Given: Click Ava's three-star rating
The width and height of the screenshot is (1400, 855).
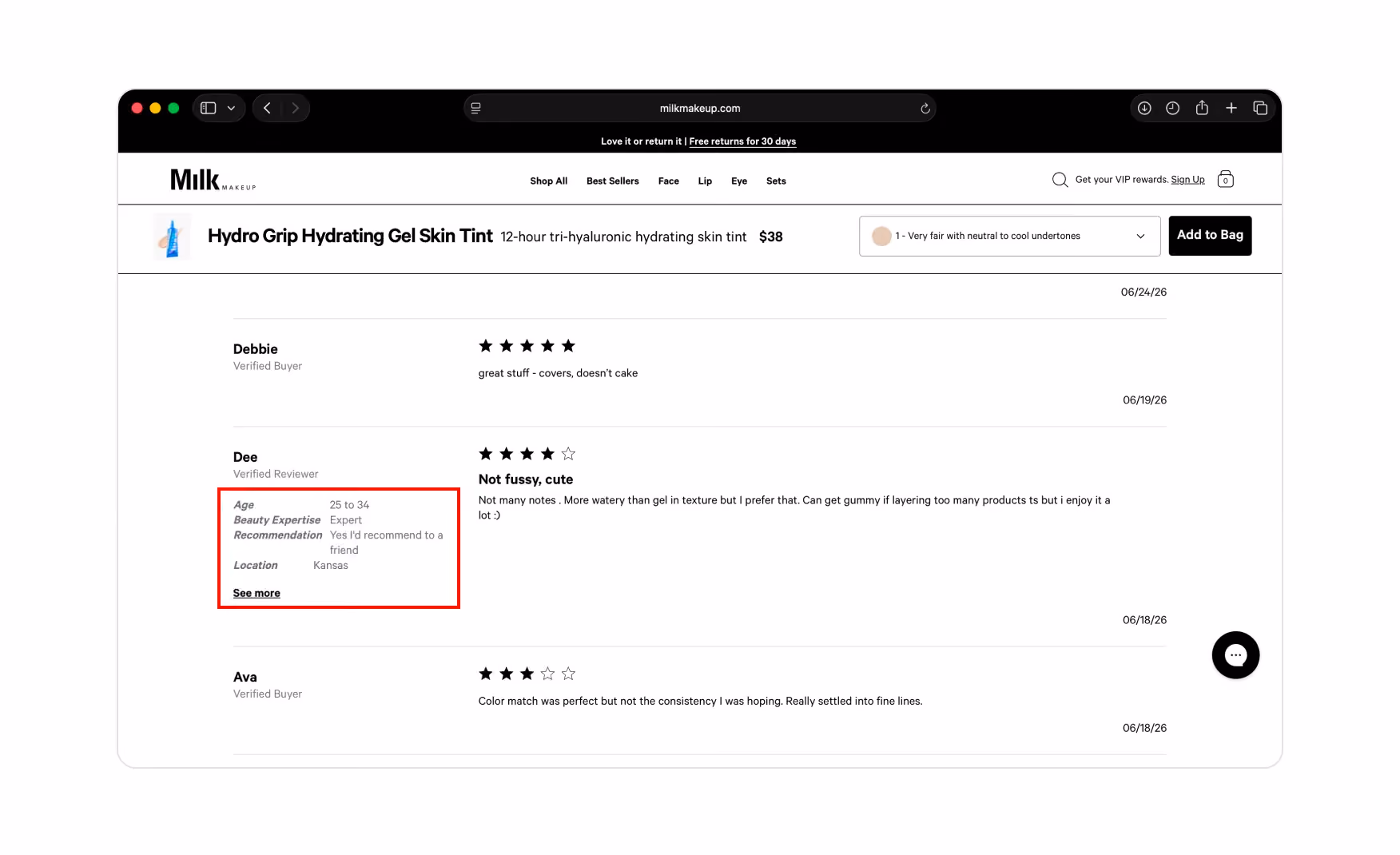Looking at the screenshot, I should [527, 674].
